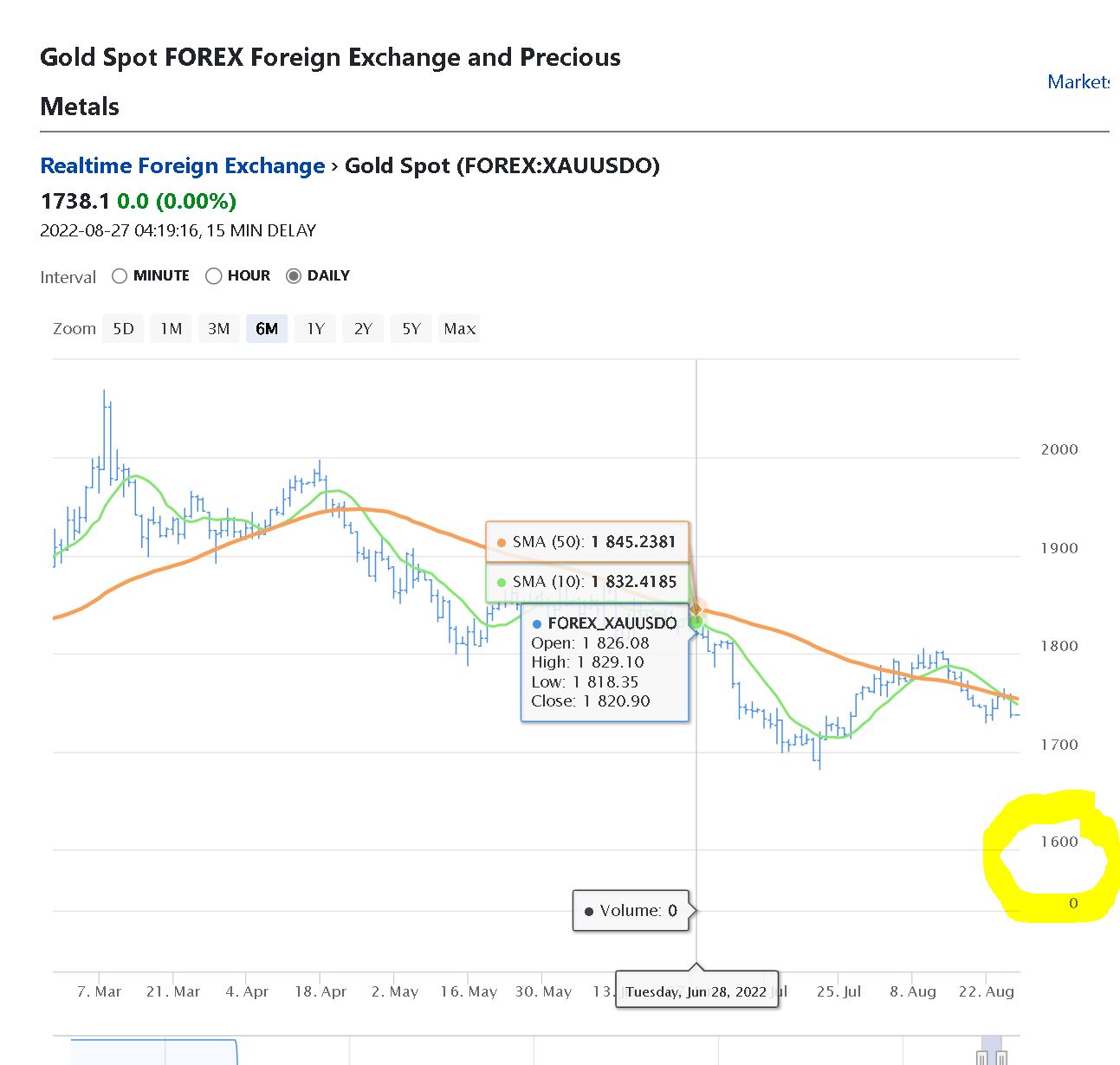Image resolution: width=1120 pixels, height=1065 pixels.
Task: Click the green SMA (10) marker dot
Action: click(x=696, y=621)
